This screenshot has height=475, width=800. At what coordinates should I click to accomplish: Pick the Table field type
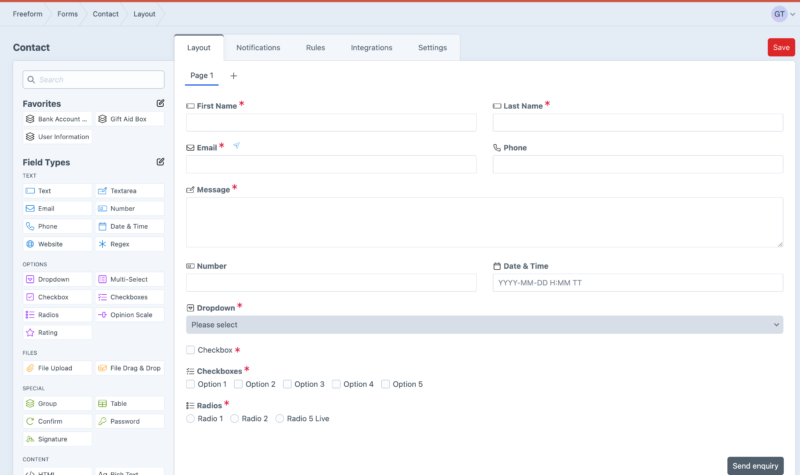[130, 404]
